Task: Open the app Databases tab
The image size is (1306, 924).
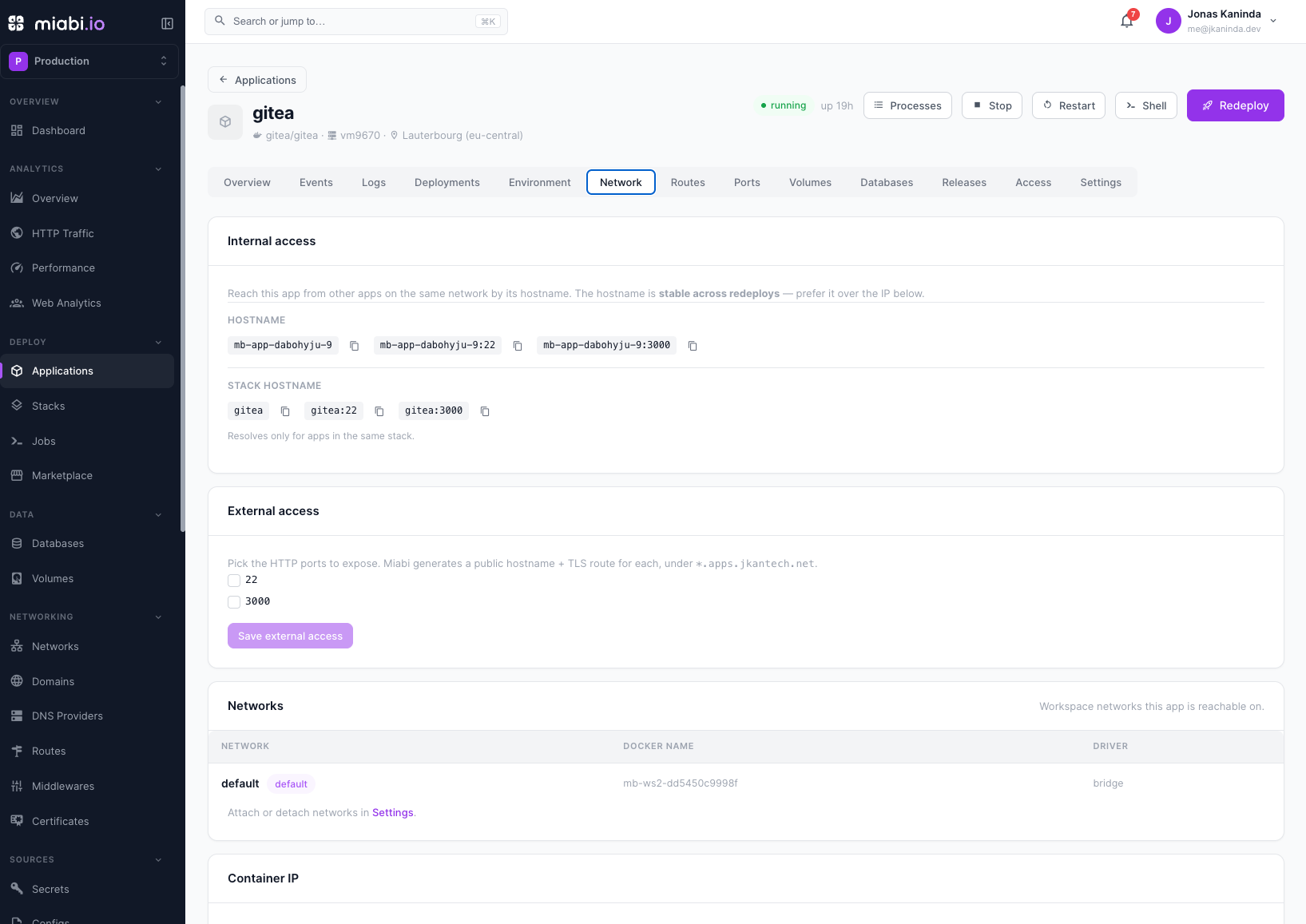Action: [x=887, y=182]
